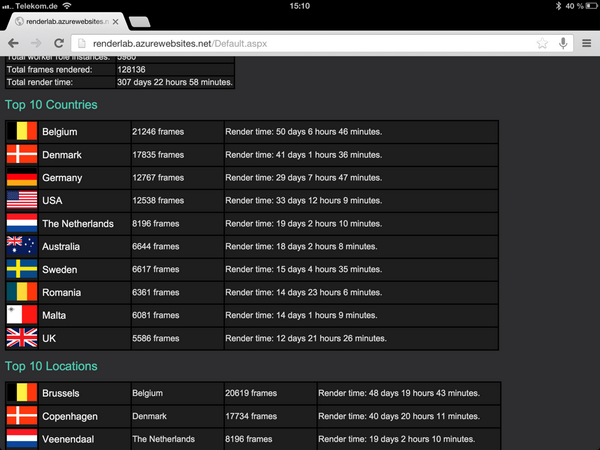Click Render time 12 days 21 hours cell
Image resolution: width=600 pixels, height=450 pixels.
(x=361, y=338)
